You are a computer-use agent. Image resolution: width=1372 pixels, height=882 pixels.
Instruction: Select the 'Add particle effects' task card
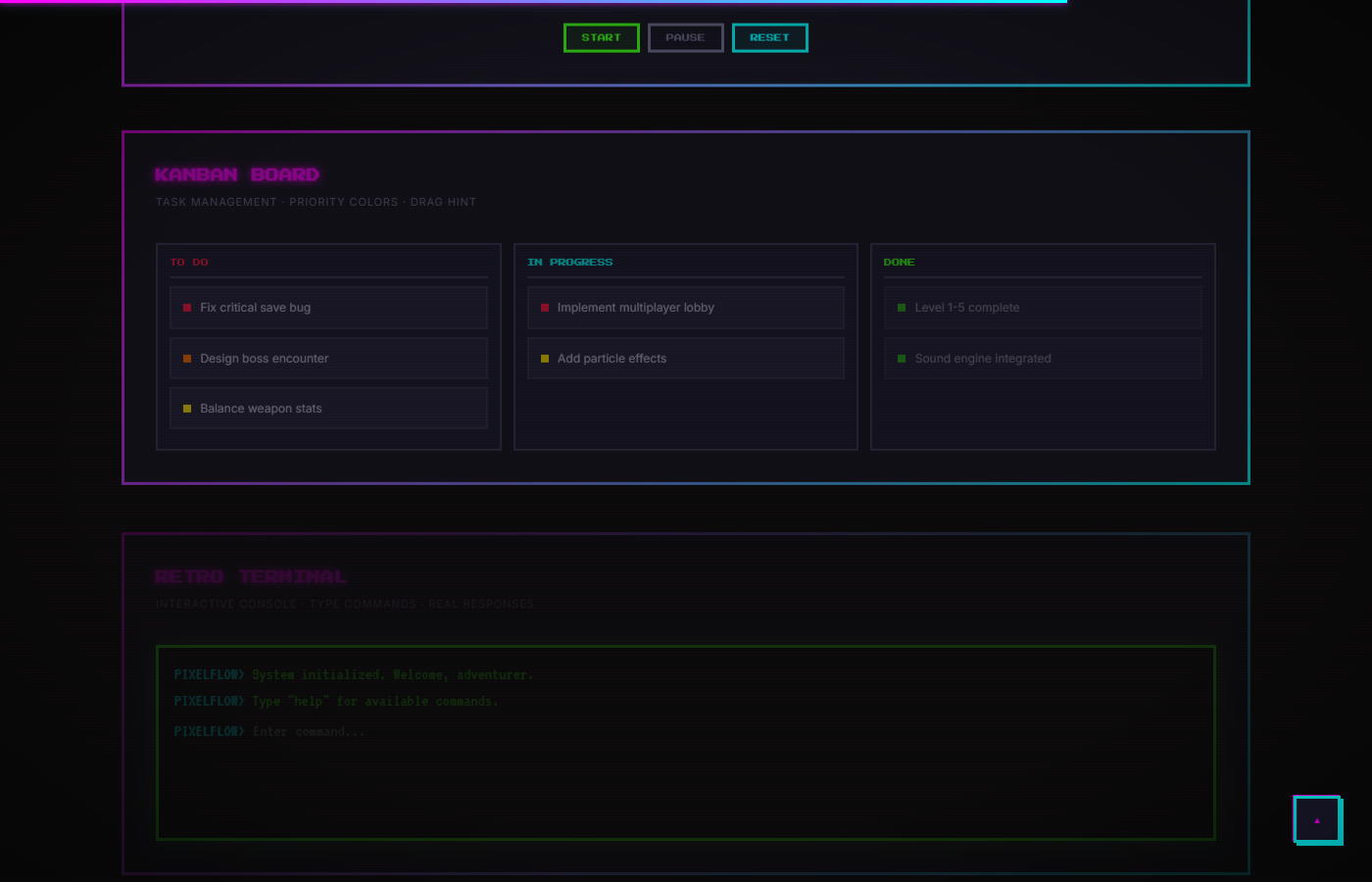click(685, 359)
